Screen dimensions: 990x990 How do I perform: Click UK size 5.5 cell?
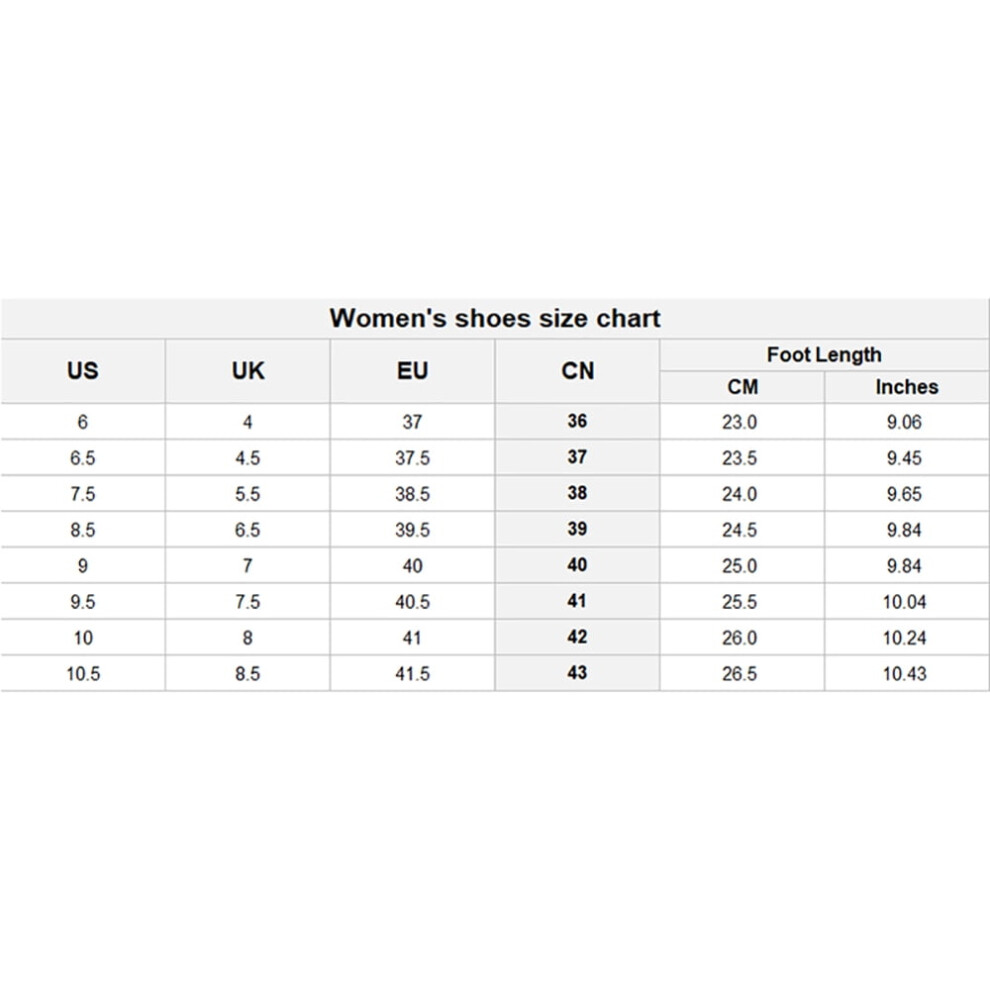pos(248,494)
